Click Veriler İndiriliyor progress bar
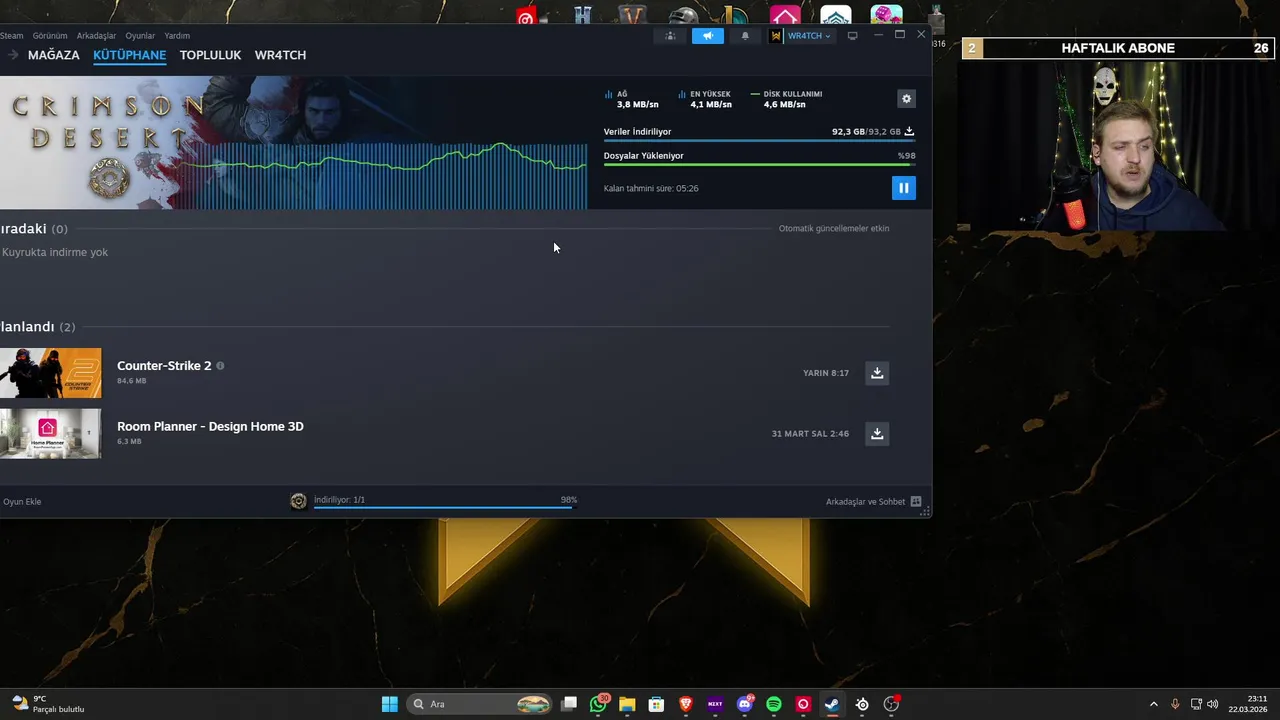 [759, 141]
